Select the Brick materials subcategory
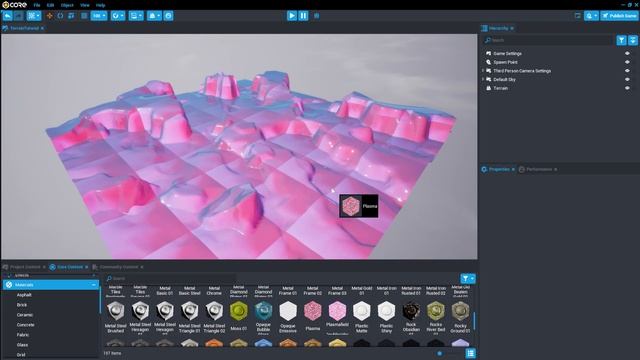Image resolution: width=640 pixels, height=360 pixels. (x=22, y=305)
